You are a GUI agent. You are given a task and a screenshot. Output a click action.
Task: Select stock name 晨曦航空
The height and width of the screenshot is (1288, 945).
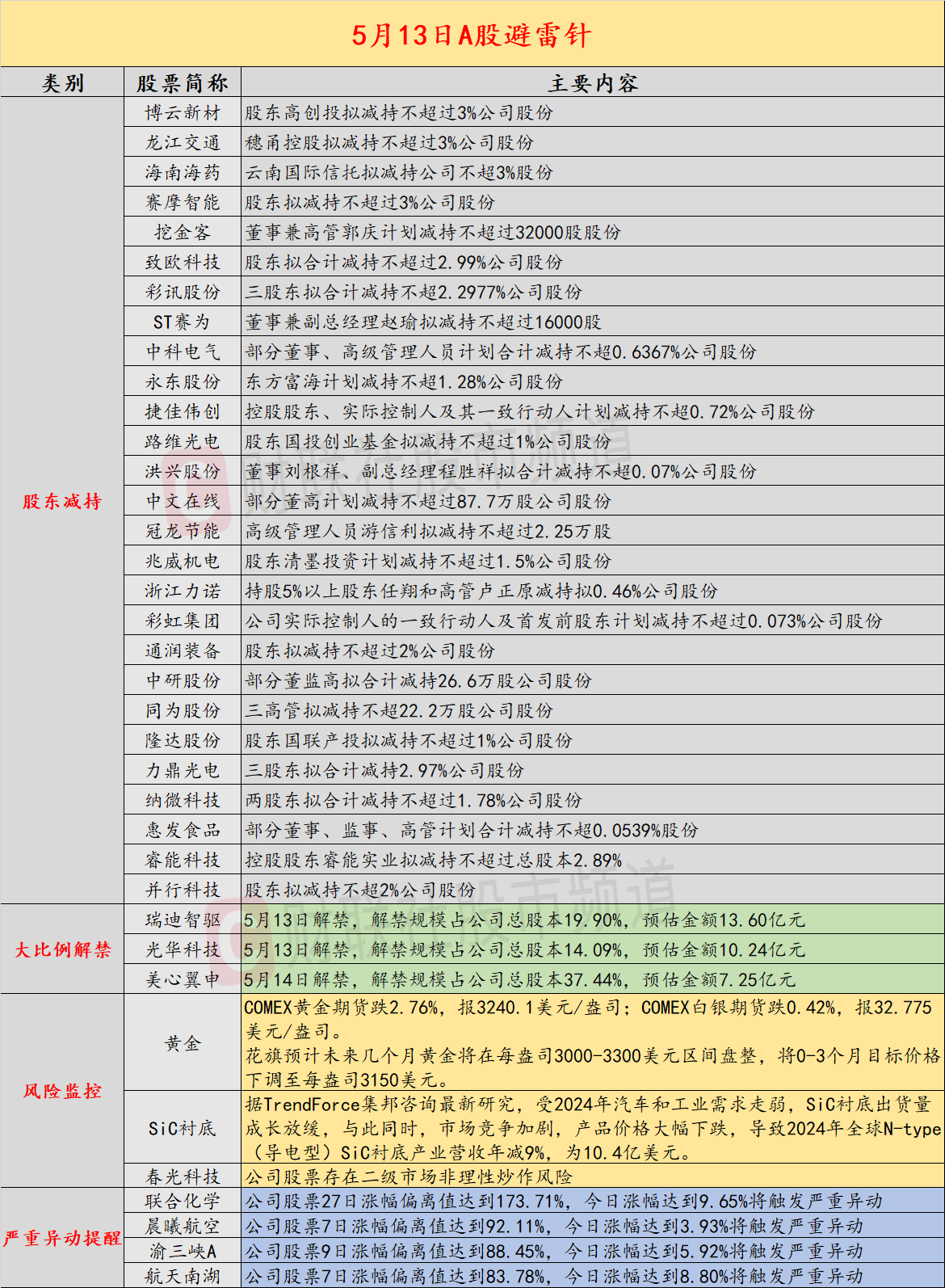click(x=183, y=1226)
